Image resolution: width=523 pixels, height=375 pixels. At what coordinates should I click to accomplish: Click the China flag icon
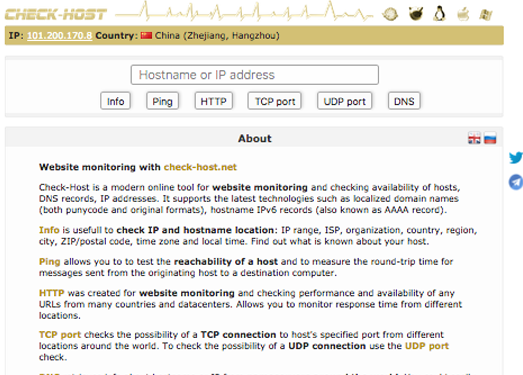pyautogui.click(x=146, y=35)
